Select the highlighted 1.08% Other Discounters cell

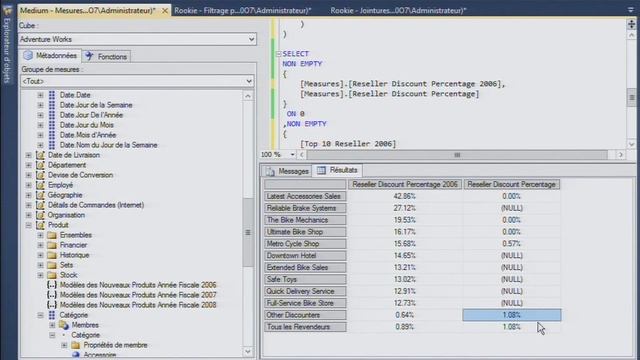coord(511,315)
